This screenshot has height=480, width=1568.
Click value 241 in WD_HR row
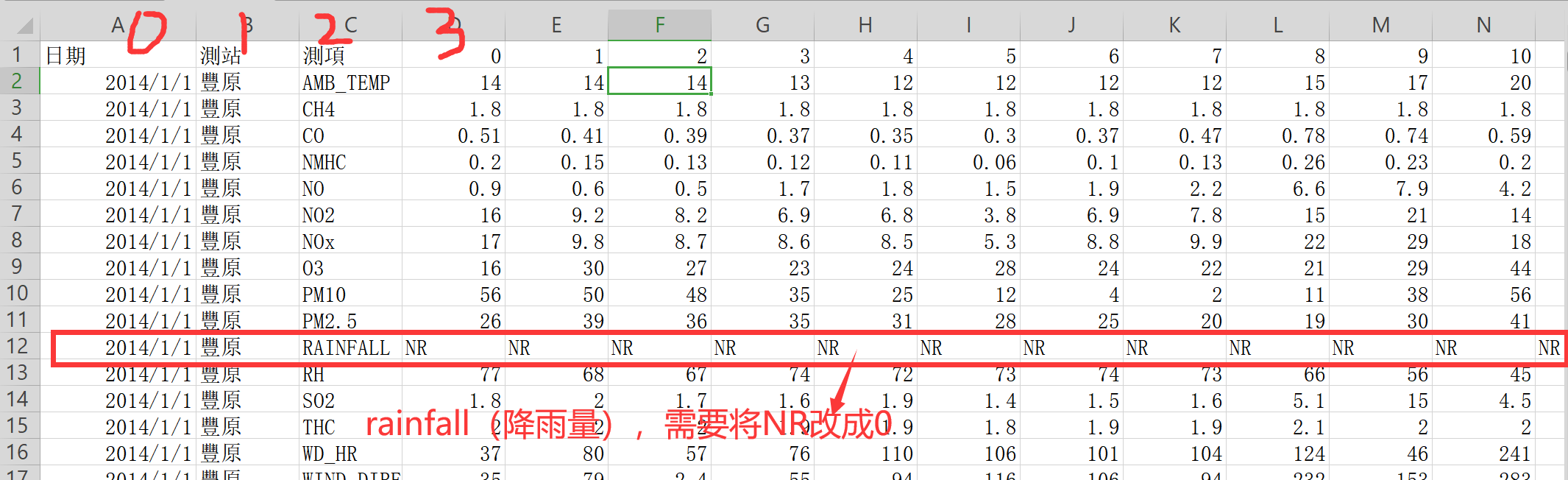pos(1483,453)
